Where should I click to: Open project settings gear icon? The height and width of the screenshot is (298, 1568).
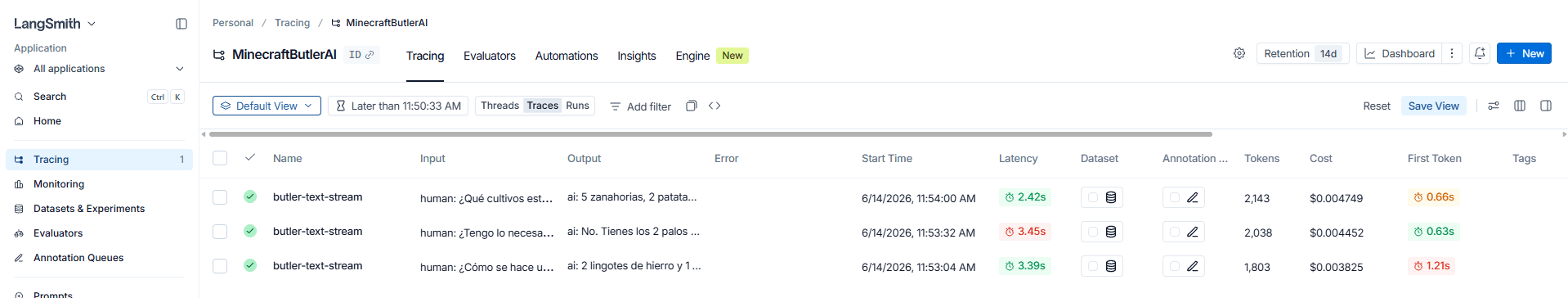[x=1239, y=53]
